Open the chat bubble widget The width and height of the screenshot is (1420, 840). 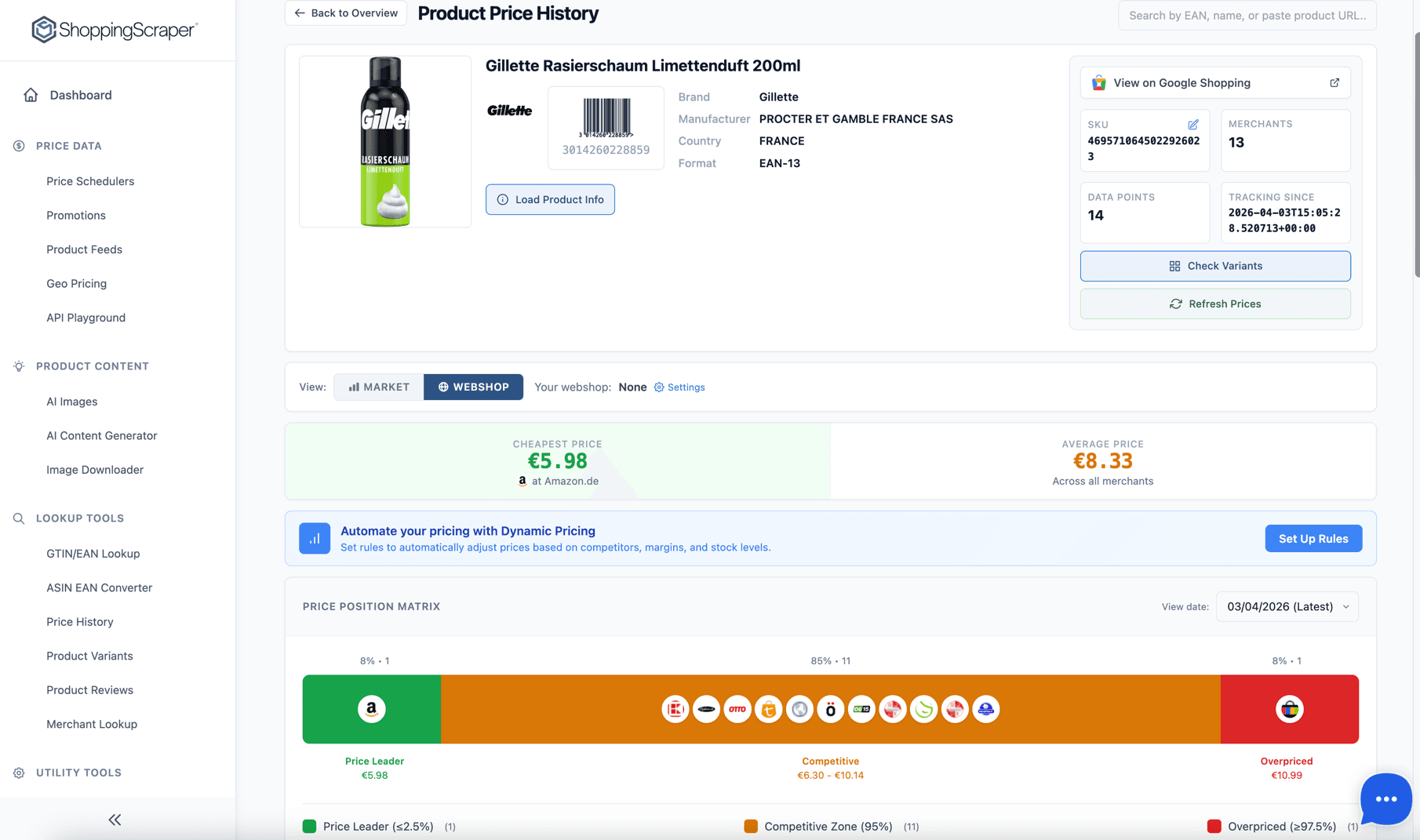(1386, 799)
